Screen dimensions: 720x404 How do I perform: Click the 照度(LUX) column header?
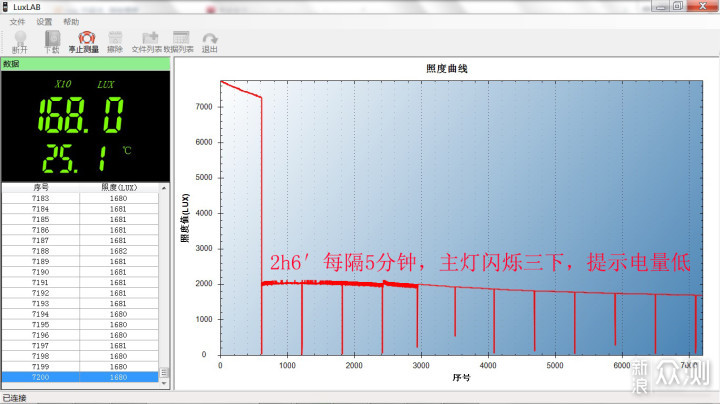pyautogui.click(x=119, y=187)
